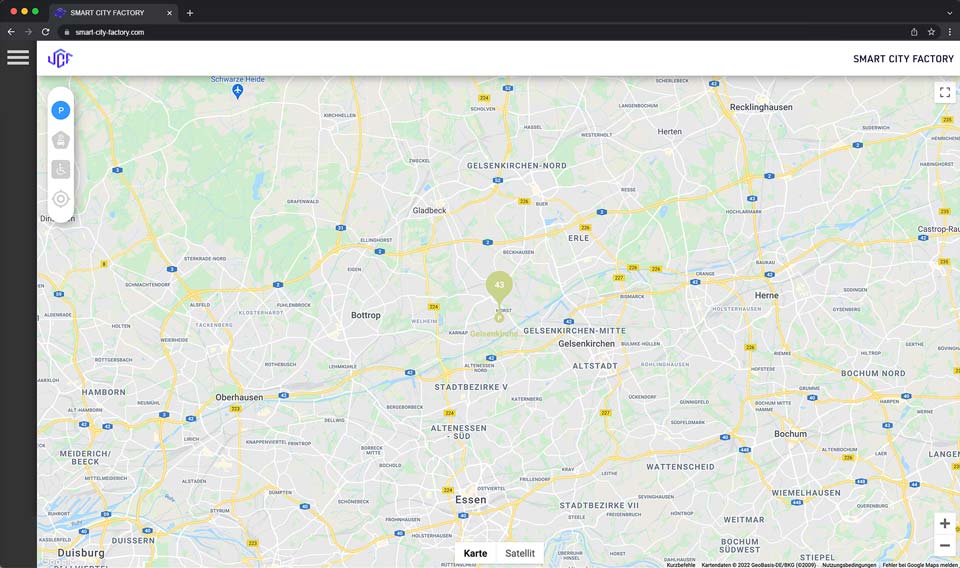
Task: Click the Gelsenkirchen city label
Action: tap(587, 343)
